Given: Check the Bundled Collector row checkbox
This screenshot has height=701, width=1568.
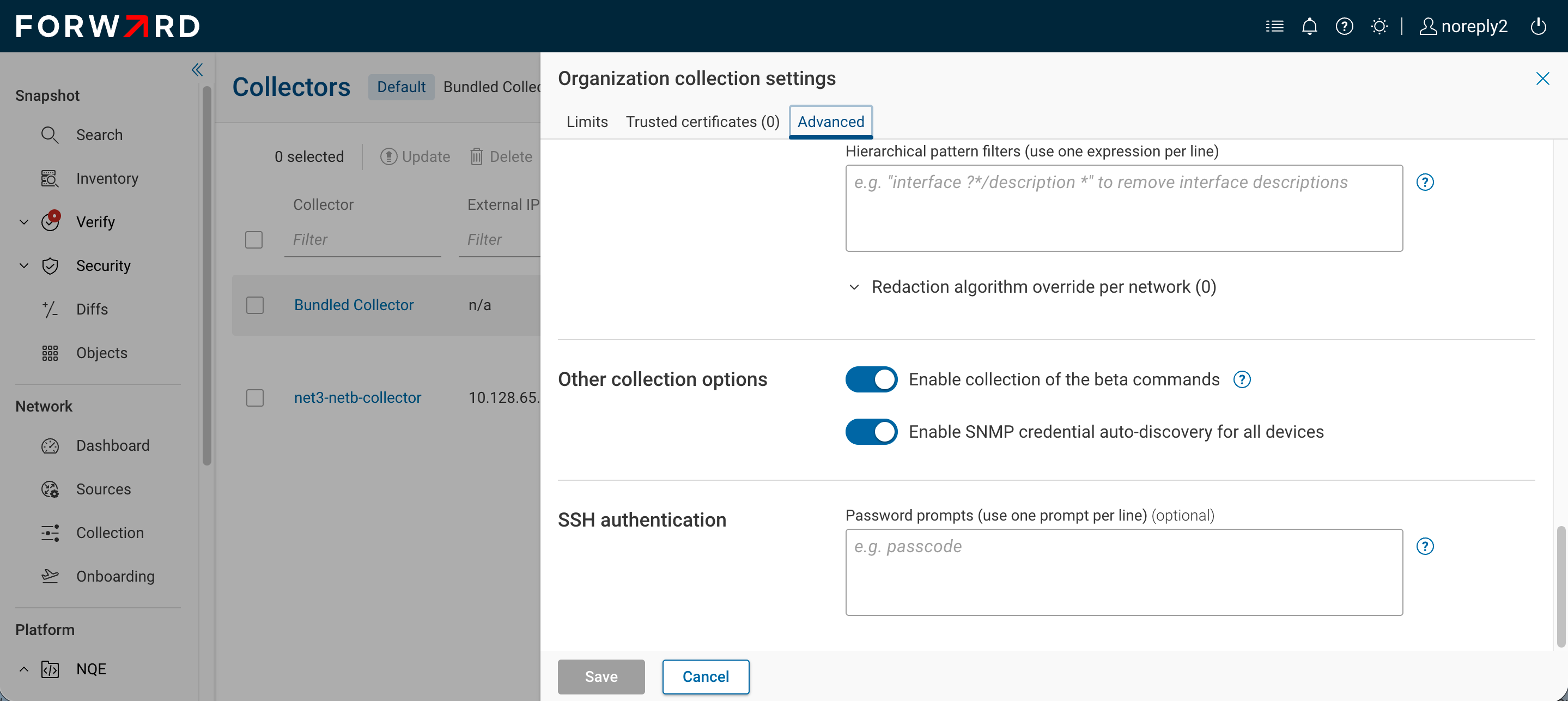Looking at the screenshot, I should tap(254, 305).
